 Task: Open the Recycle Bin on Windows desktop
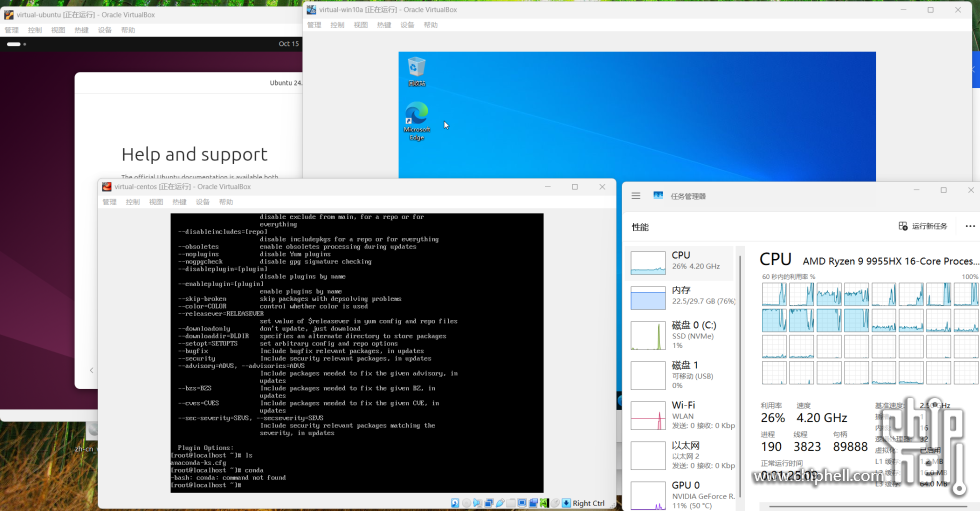[x=416, y=69]
